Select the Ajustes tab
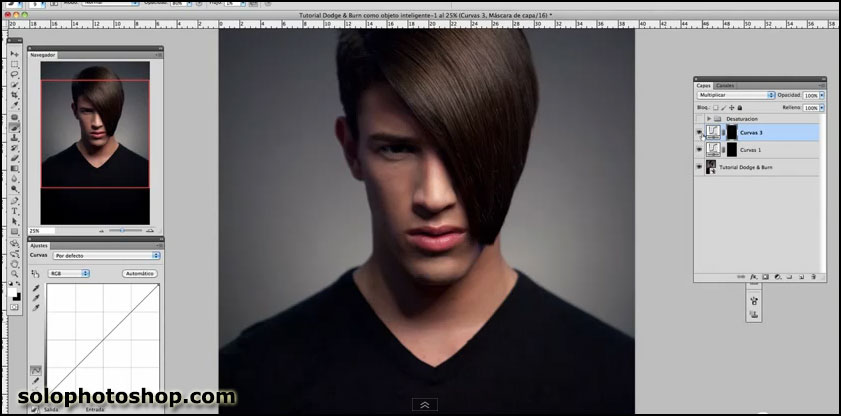This screenshot has height=416, width=841. [x=39, y=246]
